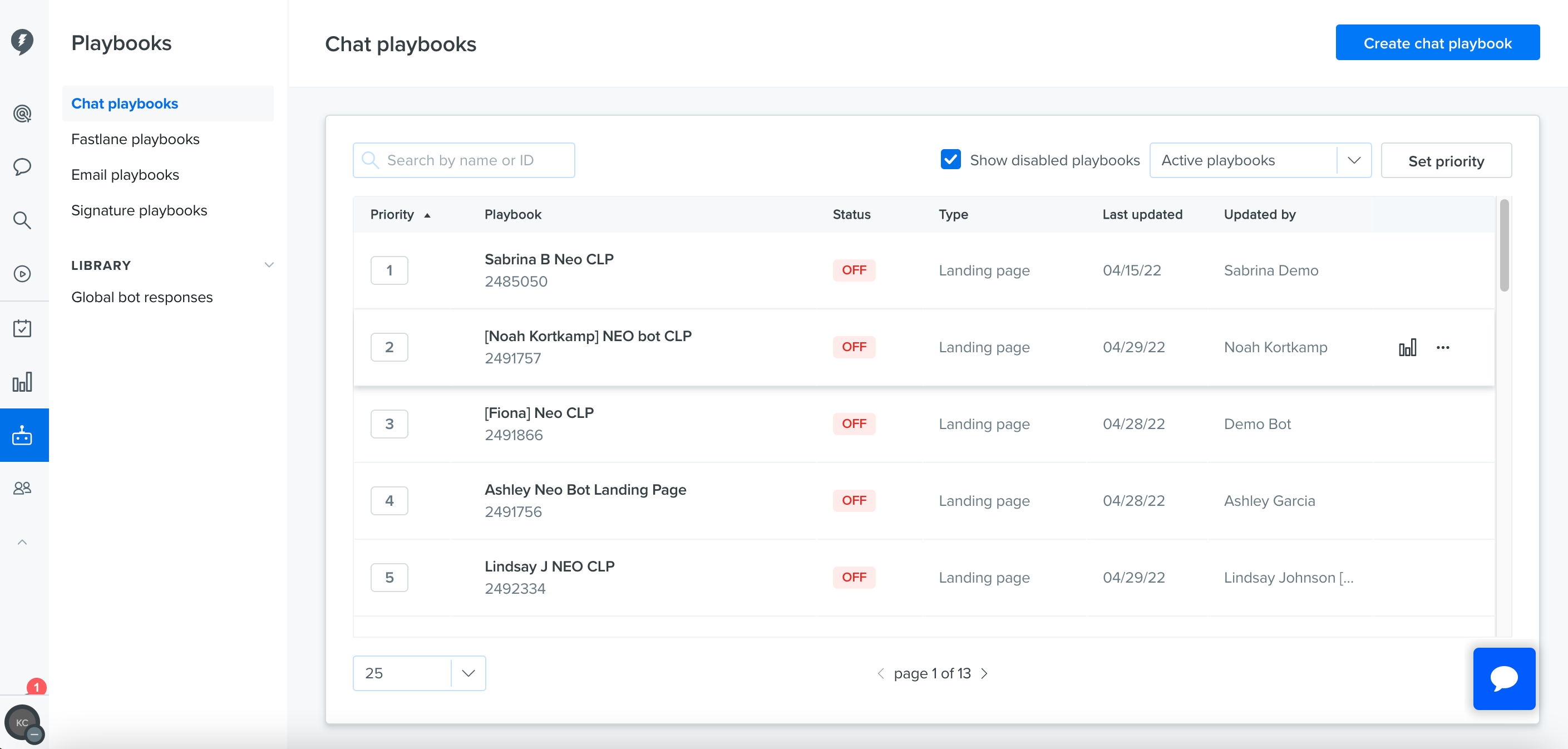
Task: Collapse the LIBRARY section chevron
Action: click(268, 265)
